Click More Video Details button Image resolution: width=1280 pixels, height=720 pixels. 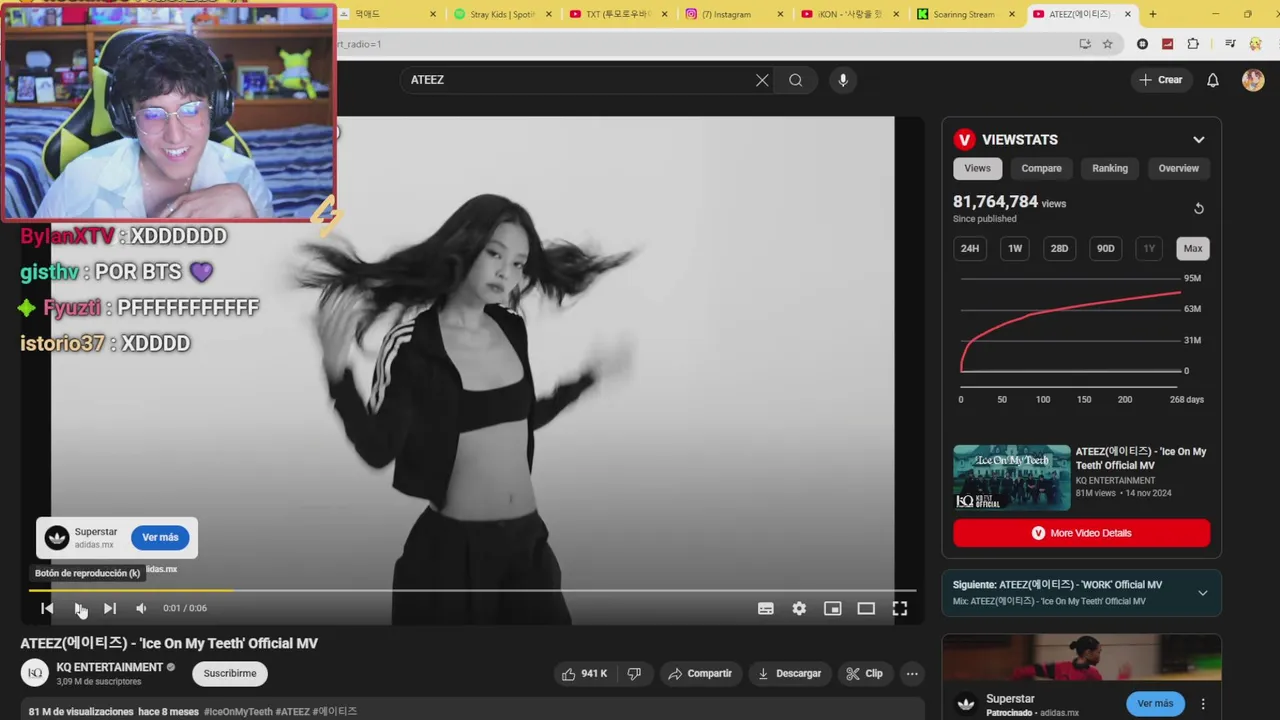coord(1081,533)
